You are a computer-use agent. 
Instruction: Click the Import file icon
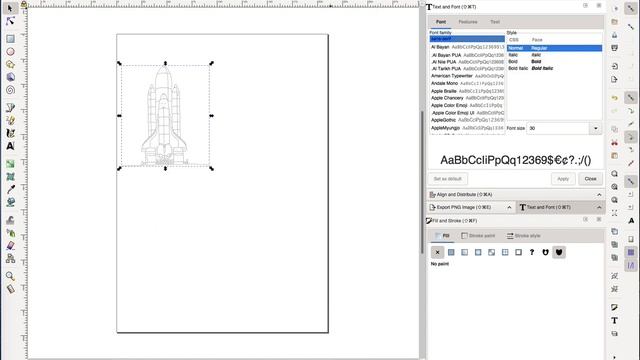(614, 66)
